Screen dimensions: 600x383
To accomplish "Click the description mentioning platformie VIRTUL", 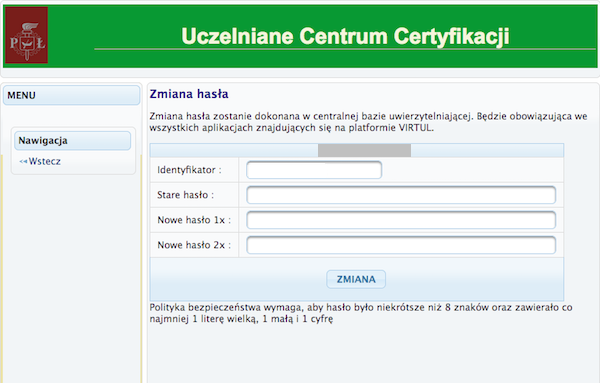I will click(368, 122).
